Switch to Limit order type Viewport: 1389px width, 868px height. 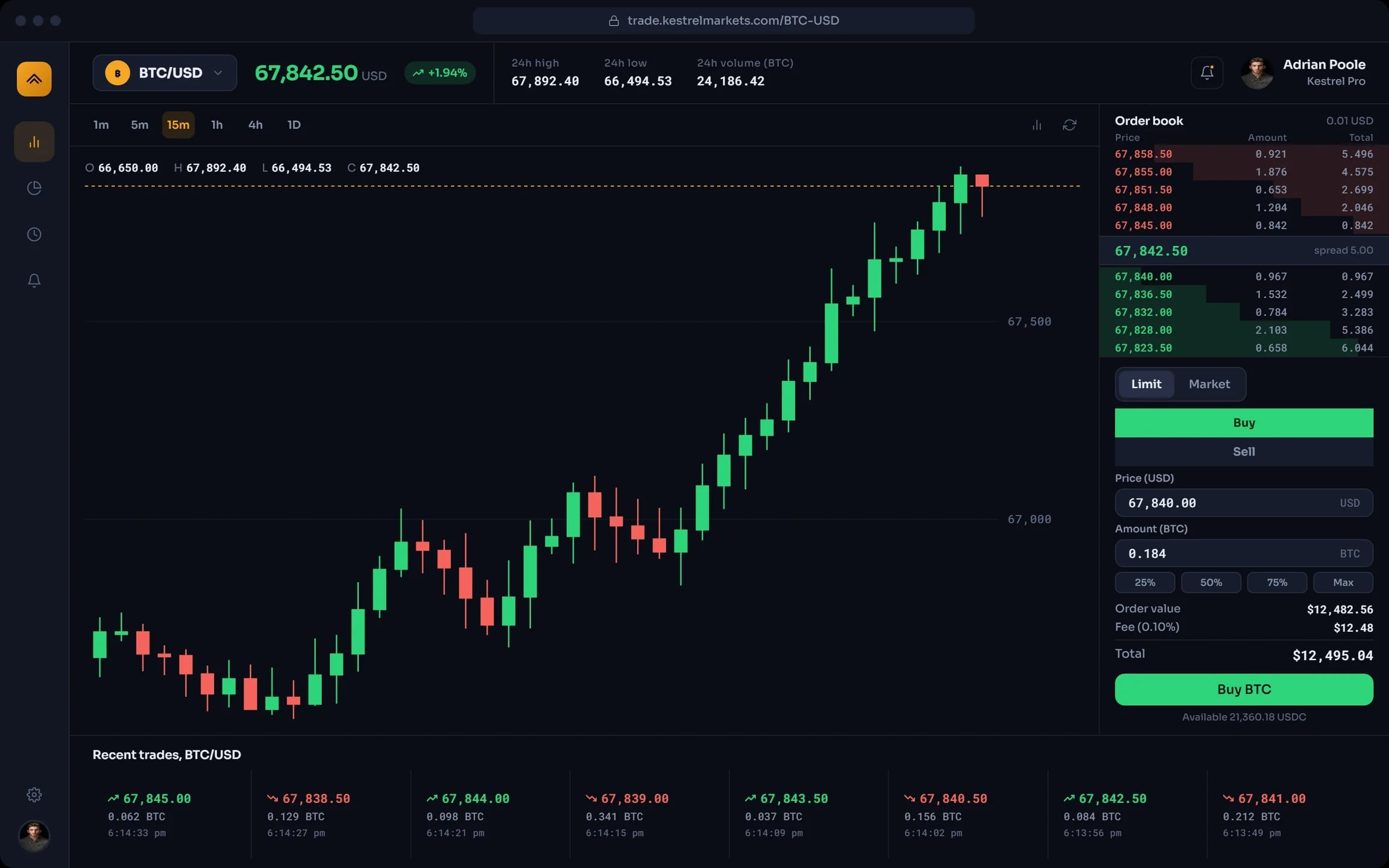point(1146,384)
